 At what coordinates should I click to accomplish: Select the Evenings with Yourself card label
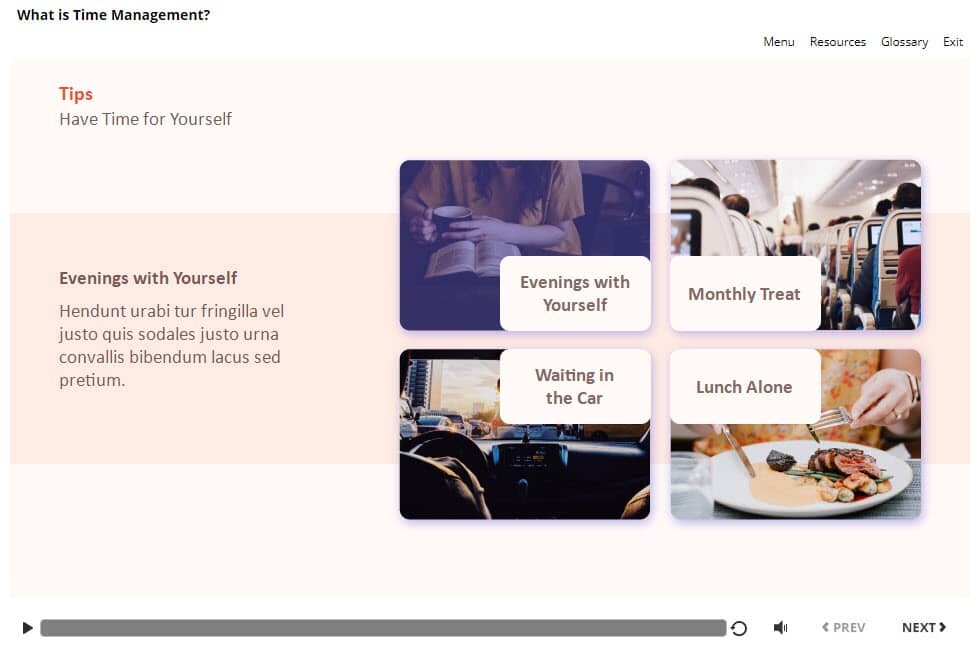coord(575,294)
